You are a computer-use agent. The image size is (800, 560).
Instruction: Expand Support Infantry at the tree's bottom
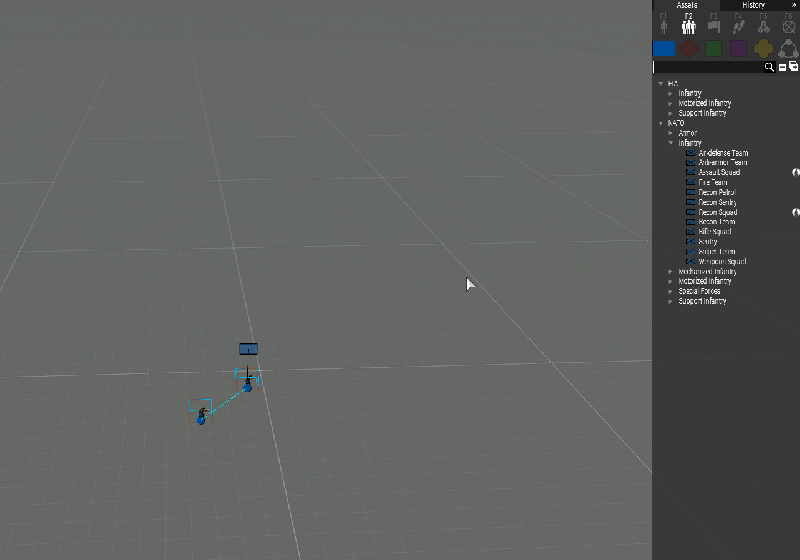670,301
